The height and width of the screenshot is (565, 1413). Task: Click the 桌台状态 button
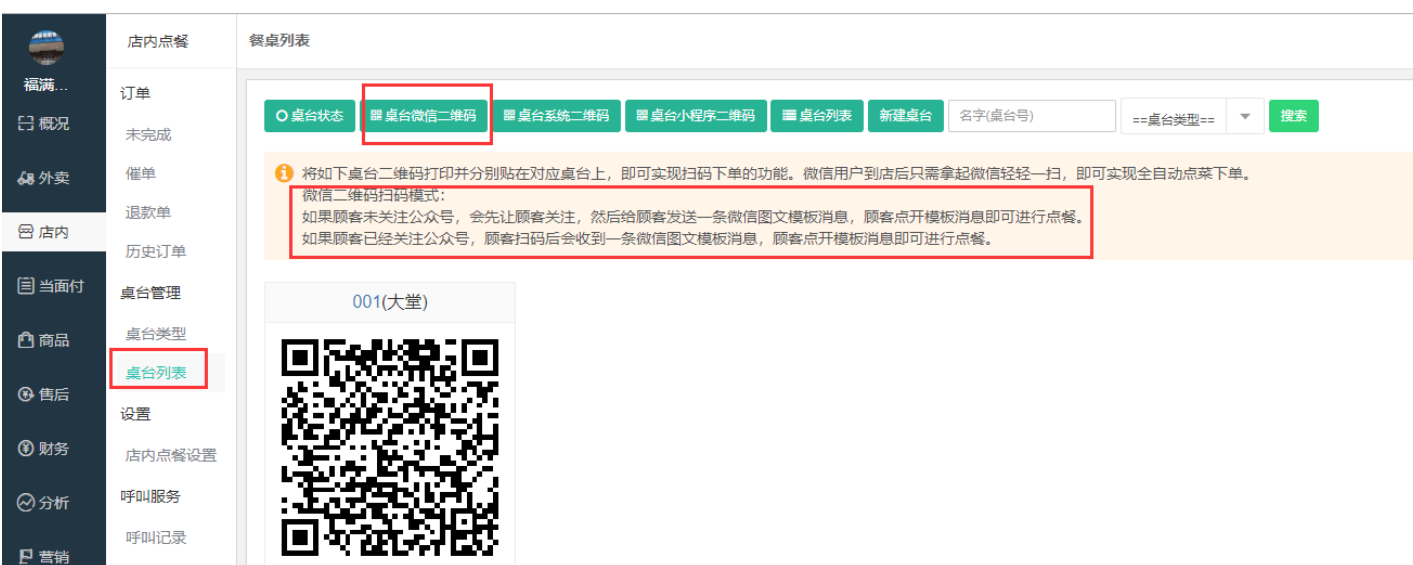coord(309,116)
